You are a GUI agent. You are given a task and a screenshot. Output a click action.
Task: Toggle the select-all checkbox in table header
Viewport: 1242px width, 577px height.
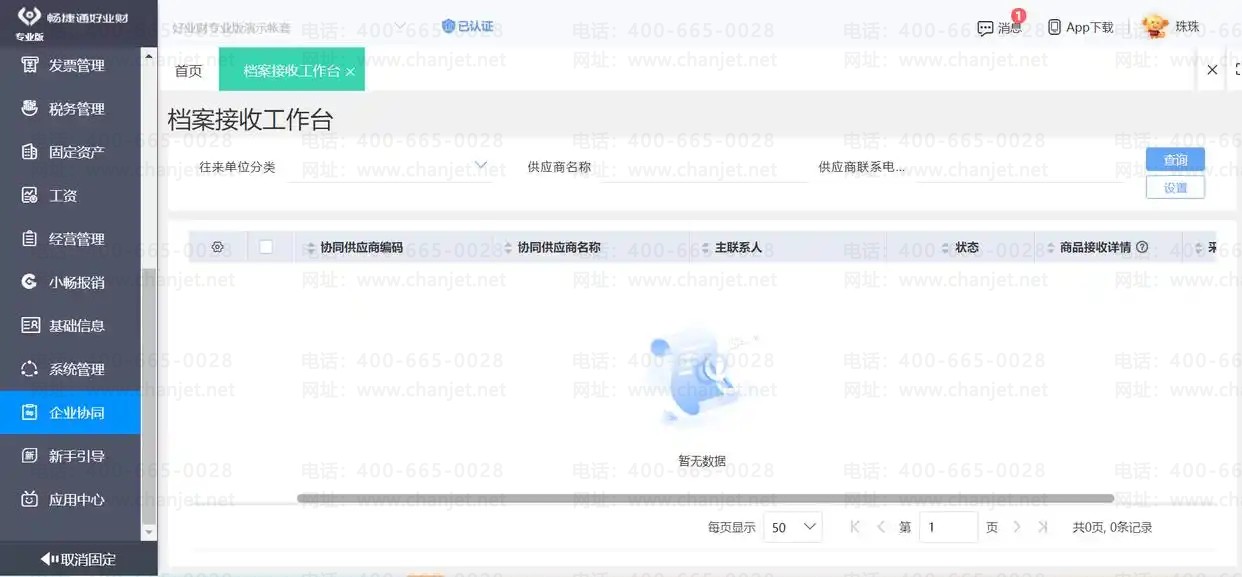266,247
